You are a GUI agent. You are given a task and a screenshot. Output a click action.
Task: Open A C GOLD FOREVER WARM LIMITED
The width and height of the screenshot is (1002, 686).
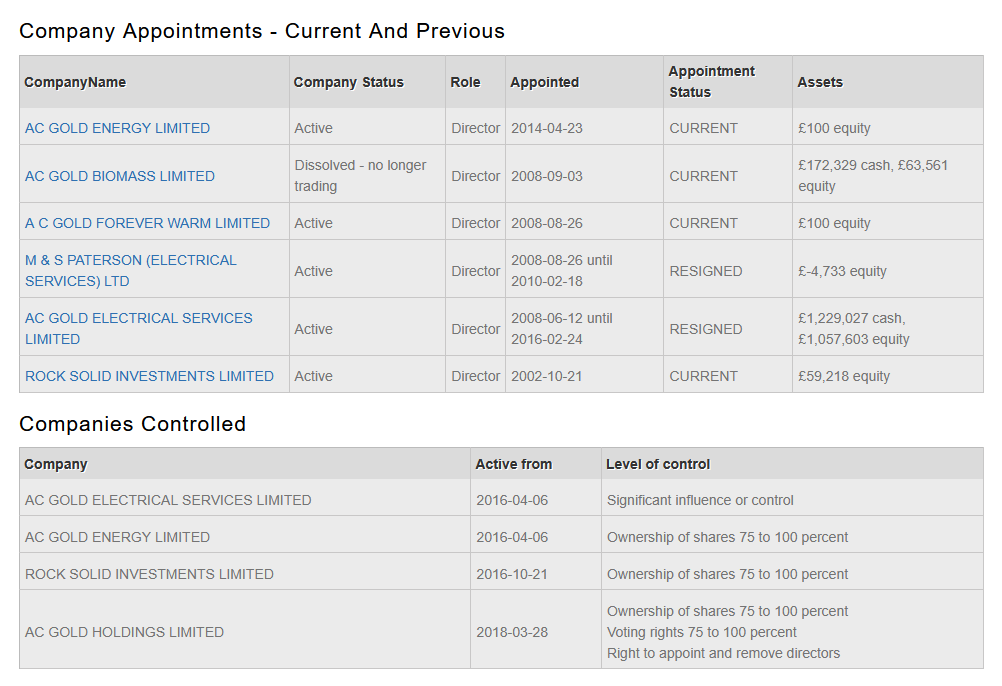pos(147,223)
